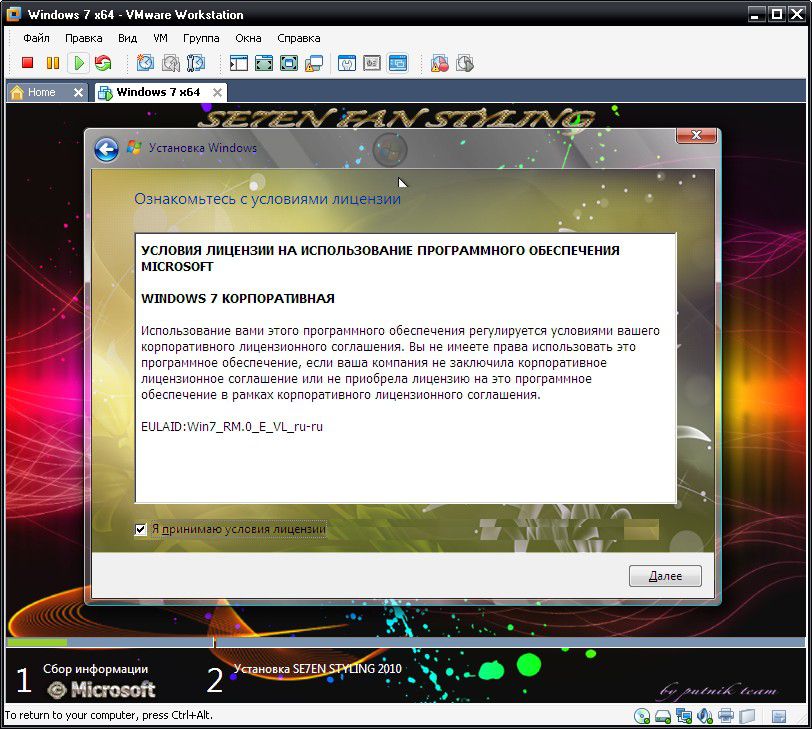This screenshot has height=729, width=812.
Task: Open the Справка menu
Action: (299, 38)
